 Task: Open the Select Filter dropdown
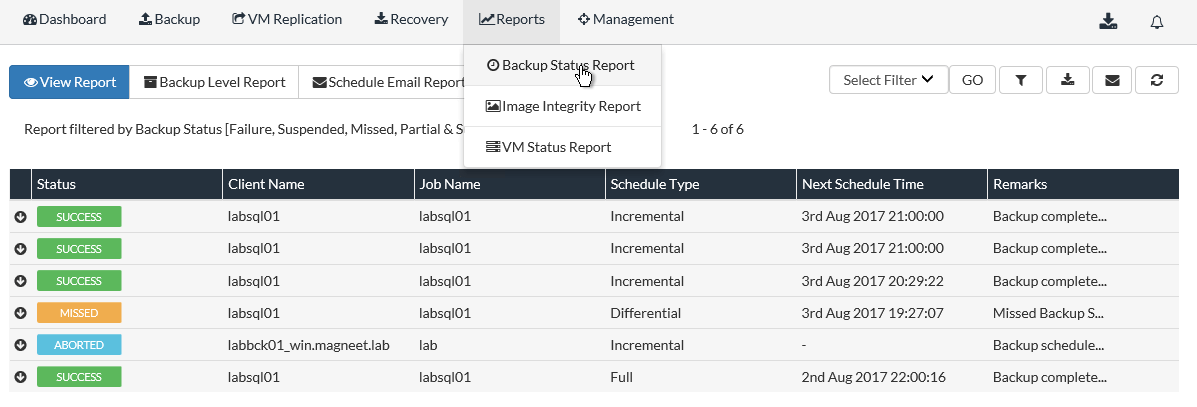888,80
